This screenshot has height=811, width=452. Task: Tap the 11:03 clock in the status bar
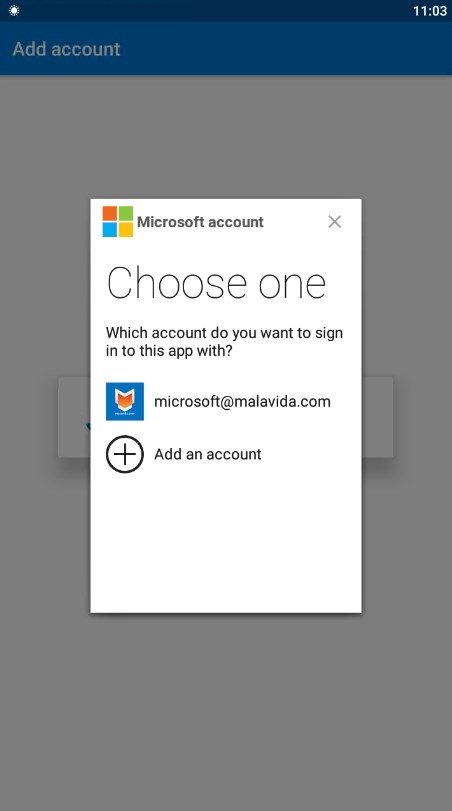(430, 11)
